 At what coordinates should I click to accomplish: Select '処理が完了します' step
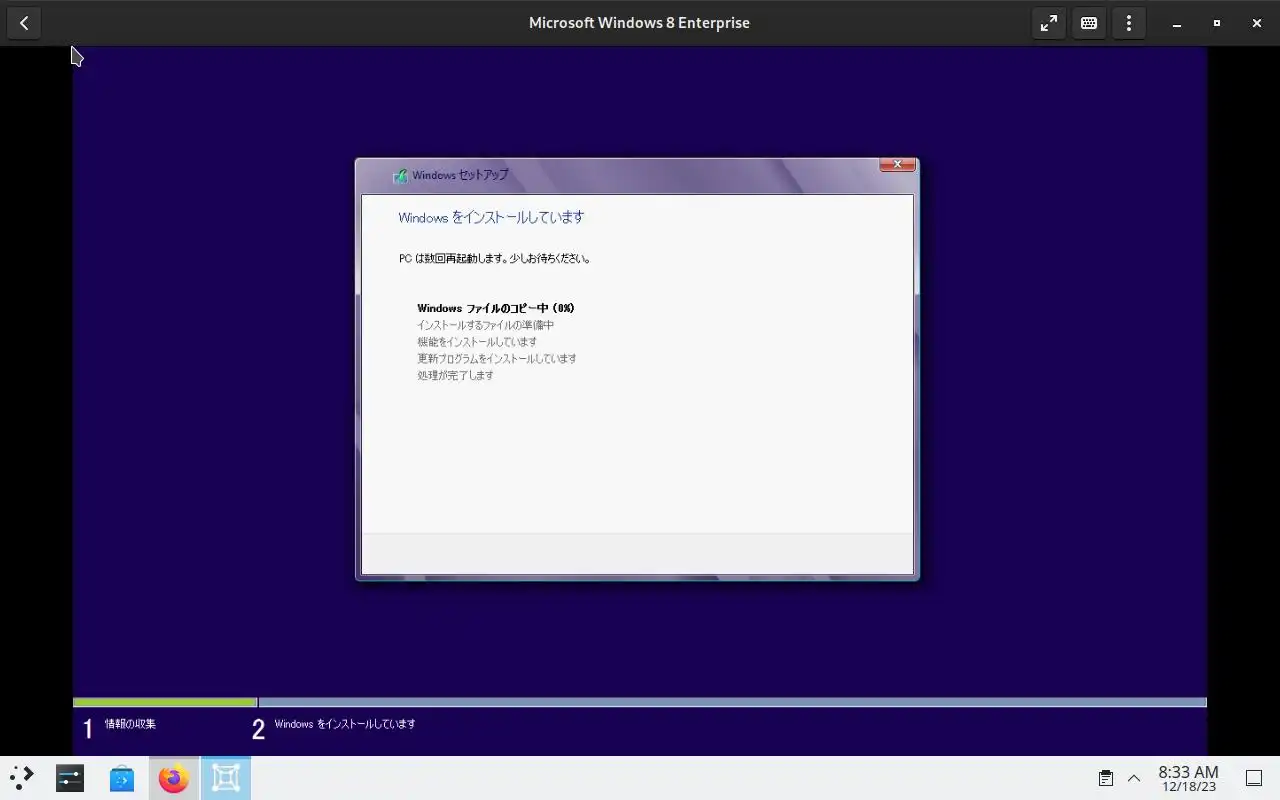click(x=455, y=375)
